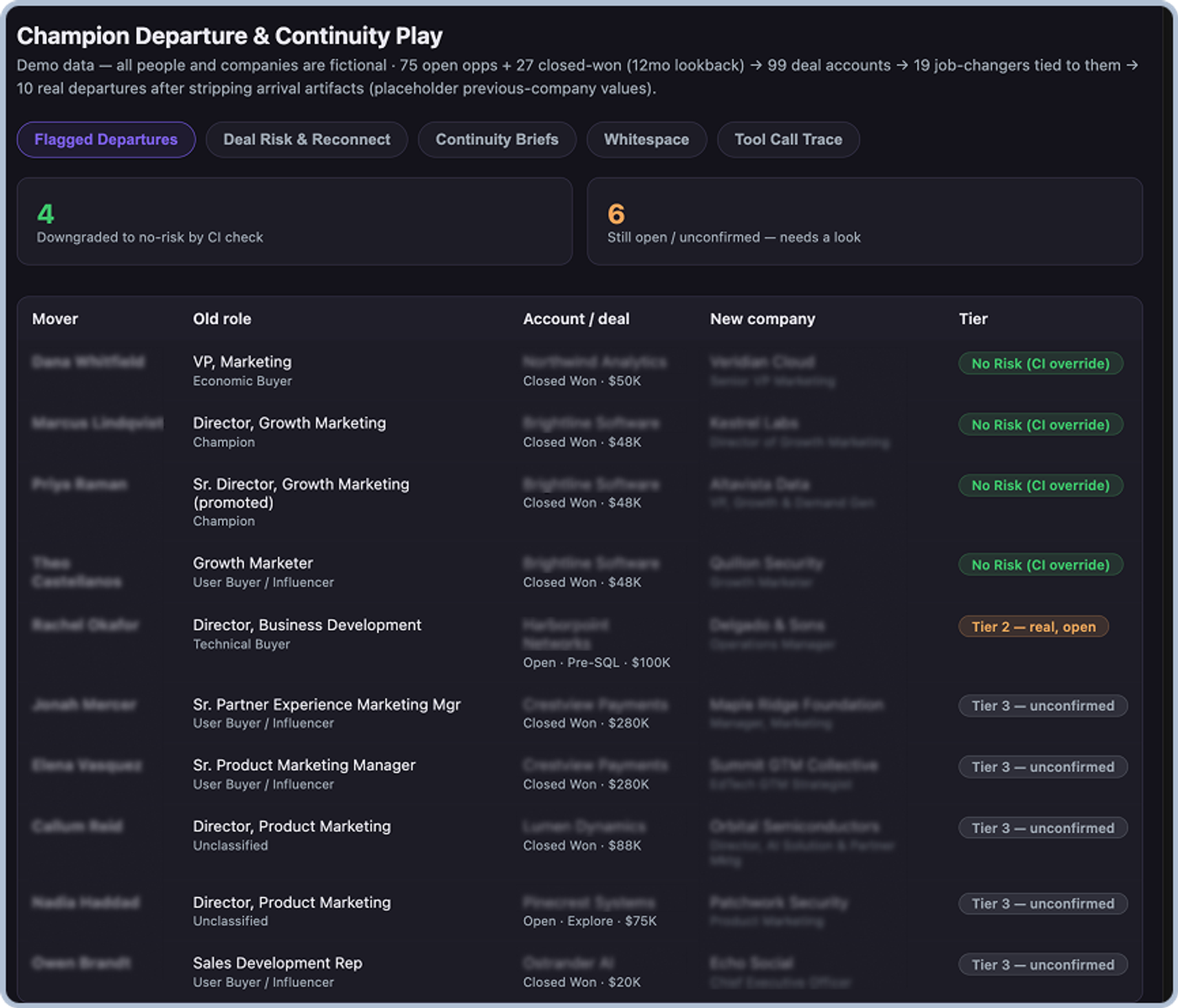
Task: Click the 'Open · Explore · $75K' deal text
Action: 590,921
